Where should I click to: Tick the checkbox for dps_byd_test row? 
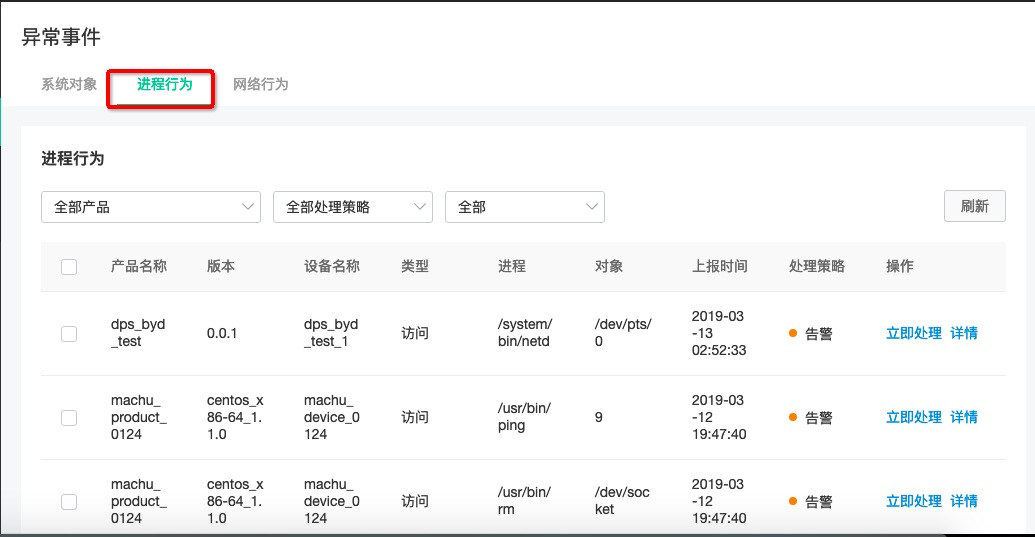click(69, 334)
